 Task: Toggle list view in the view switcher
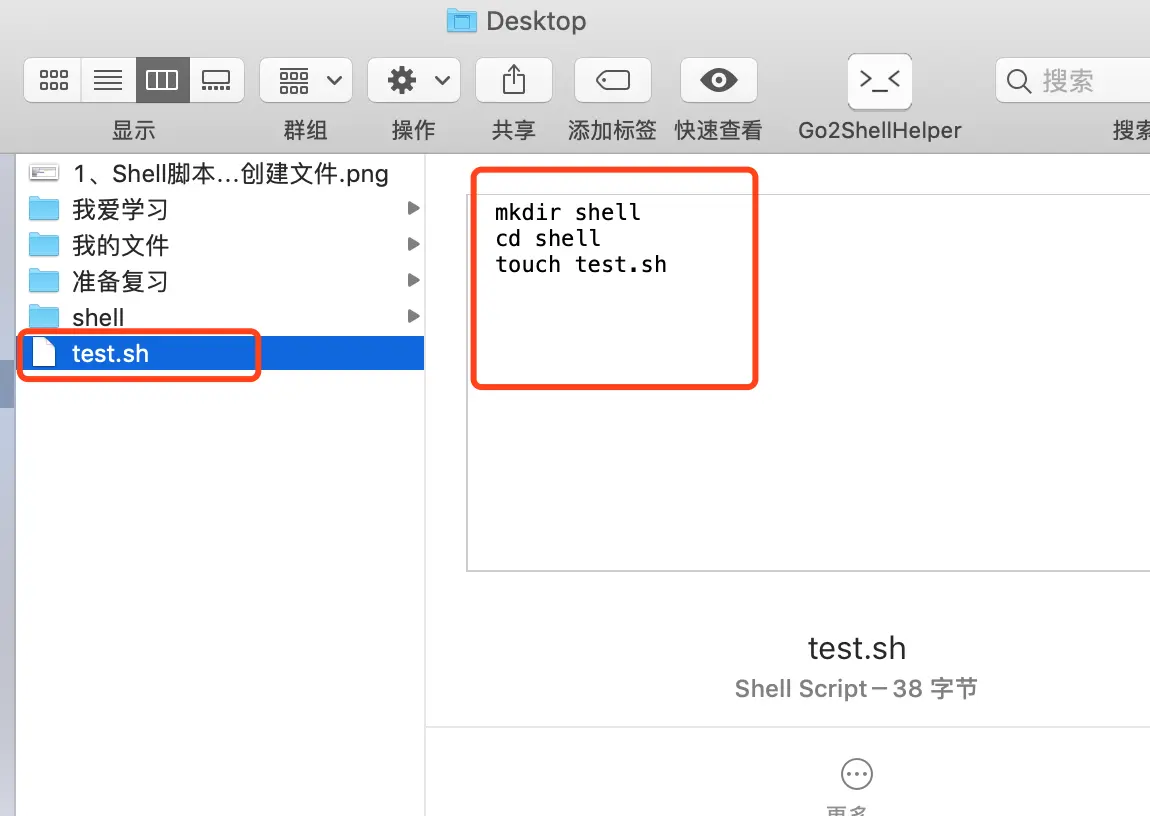(107, 80)
